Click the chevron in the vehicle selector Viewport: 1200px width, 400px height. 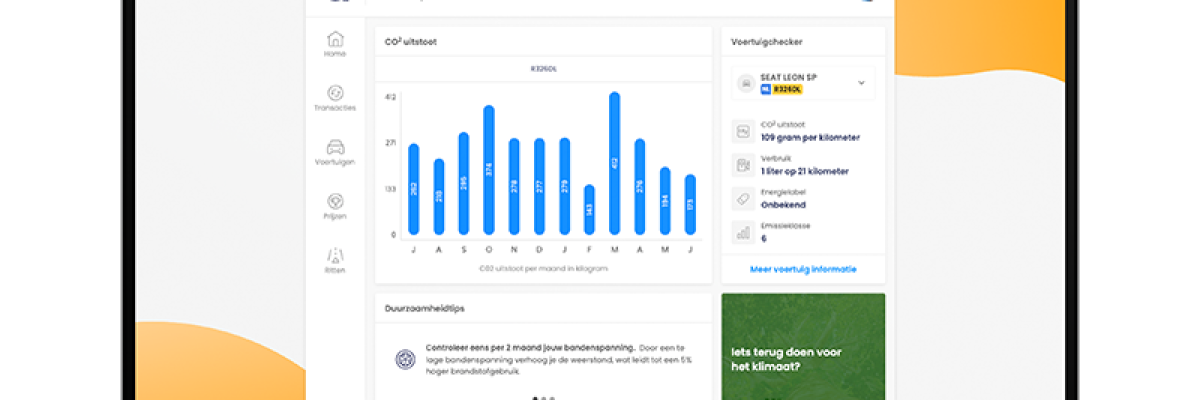(x=861, y=83)
